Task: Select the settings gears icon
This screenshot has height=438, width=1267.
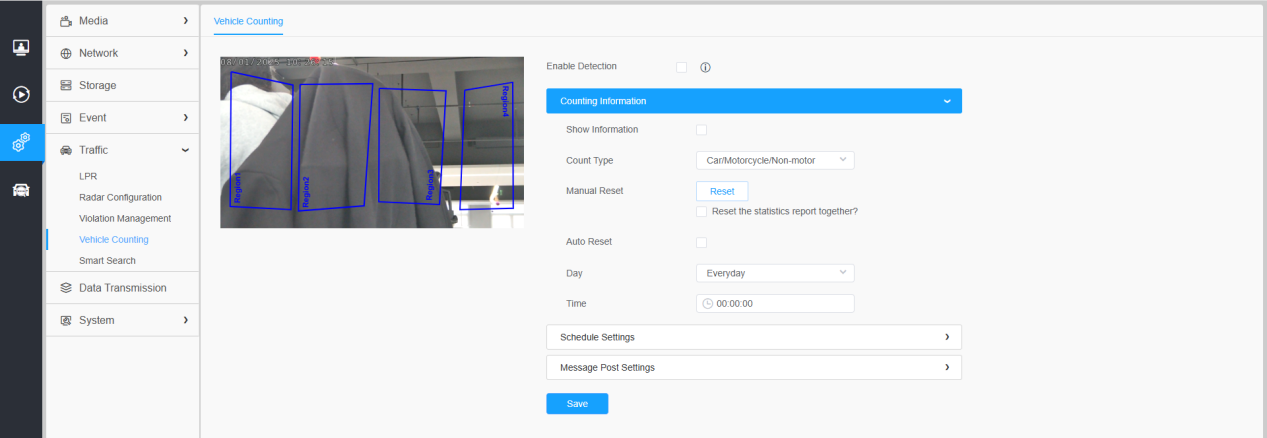Action: [21, 144]
